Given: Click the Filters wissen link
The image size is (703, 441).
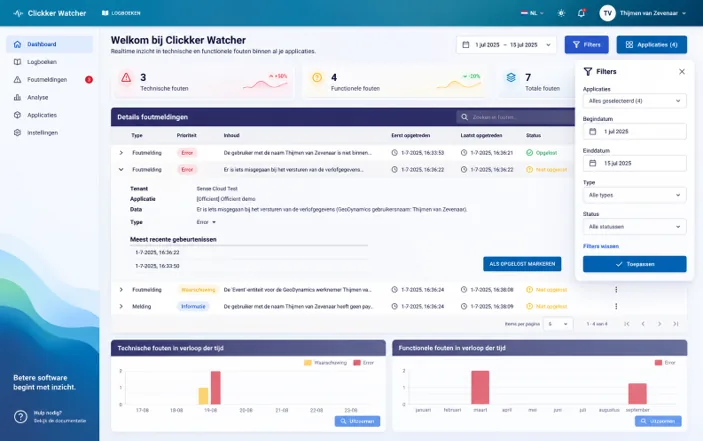Looking at the screenshot, I should click(601, 246).
